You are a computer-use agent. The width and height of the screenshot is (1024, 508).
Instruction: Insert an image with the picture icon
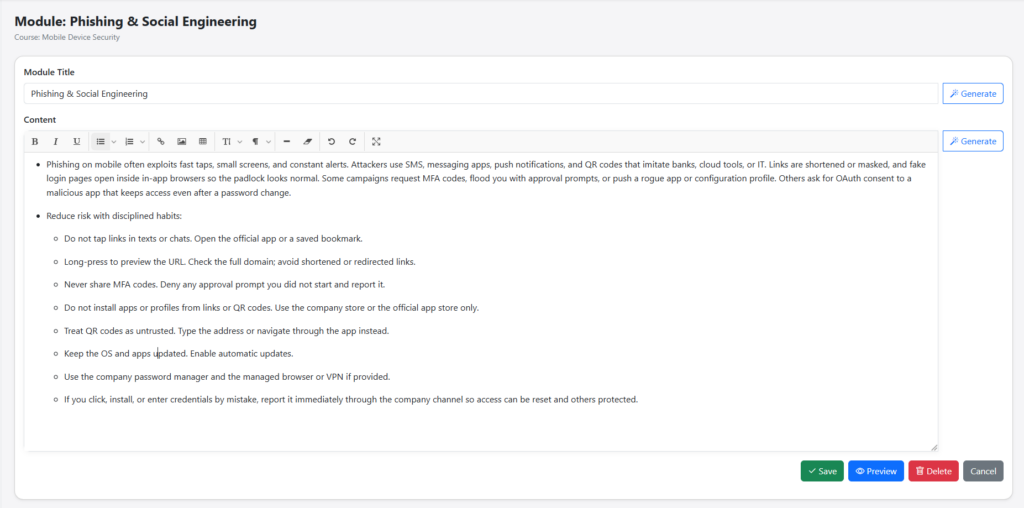pos(182,142)
